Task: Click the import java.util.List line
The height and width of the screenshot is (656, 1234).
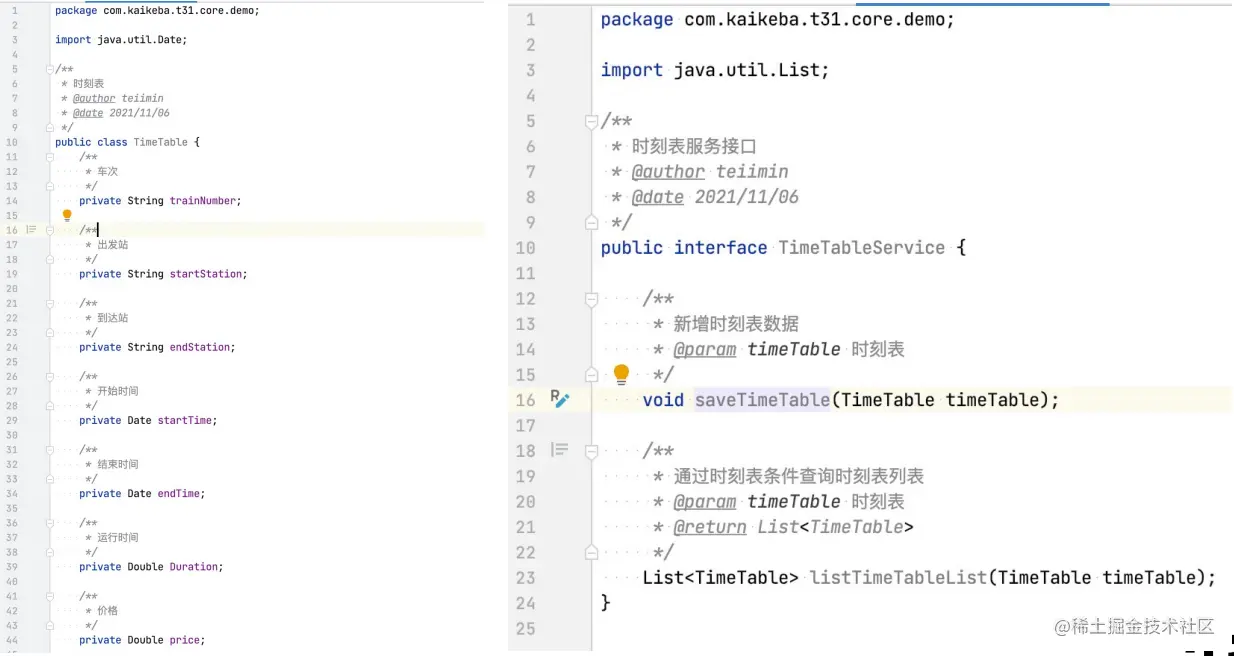Action: [715, 70]
